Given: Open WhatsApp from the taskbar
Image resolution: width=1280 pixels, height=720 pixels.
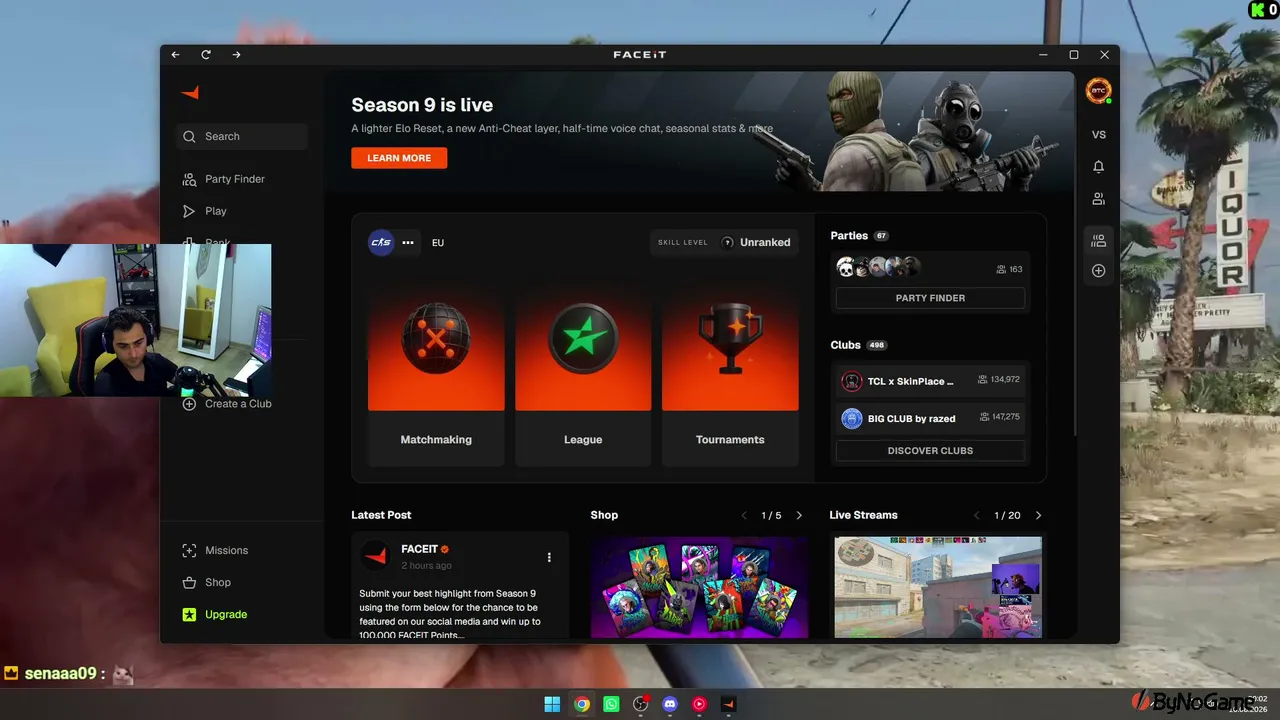Looking at the screenshot, I should click(611, 704).
